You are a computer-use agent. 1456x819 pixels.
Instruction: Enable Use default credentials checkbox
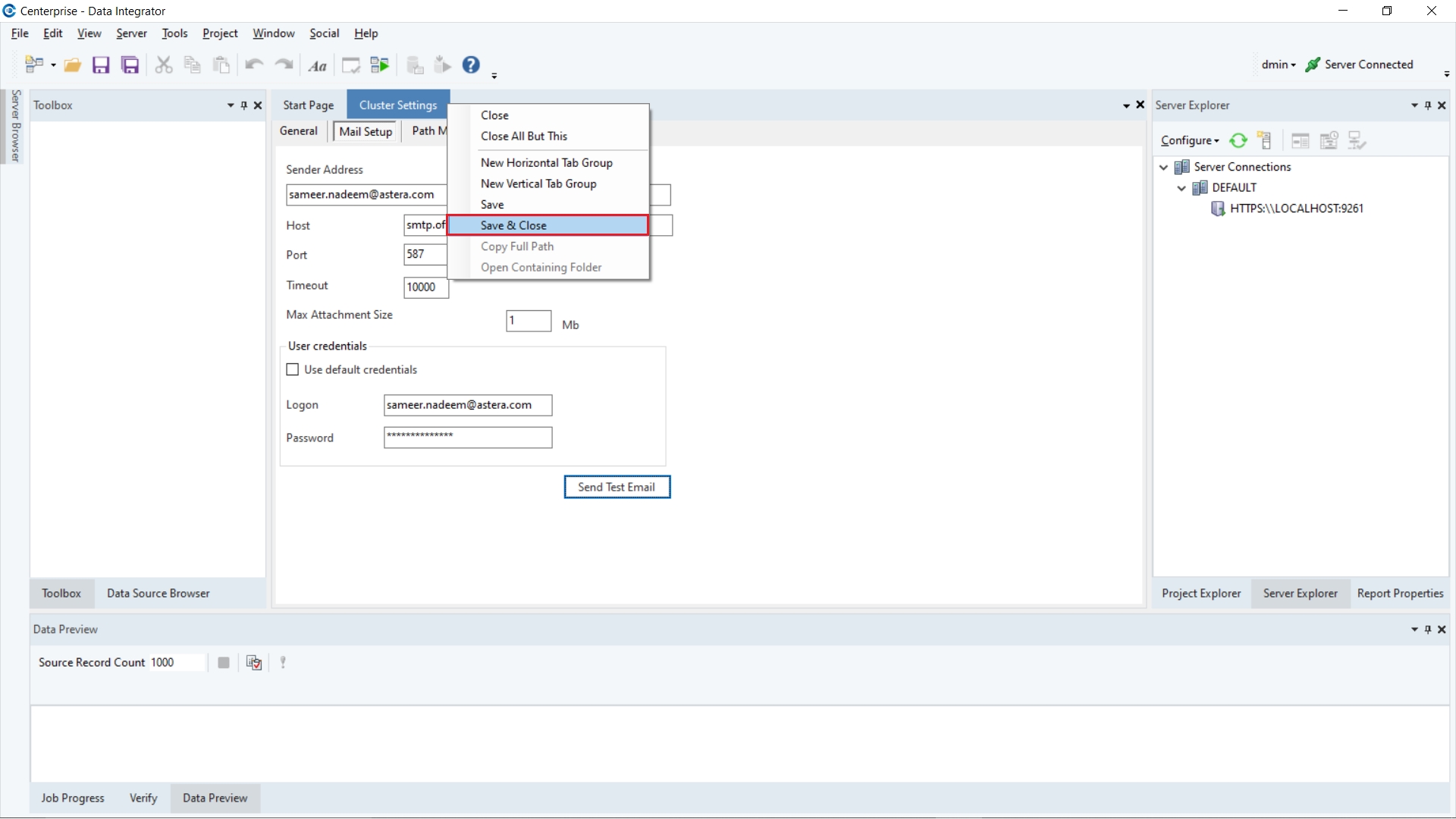click(293, 370)
